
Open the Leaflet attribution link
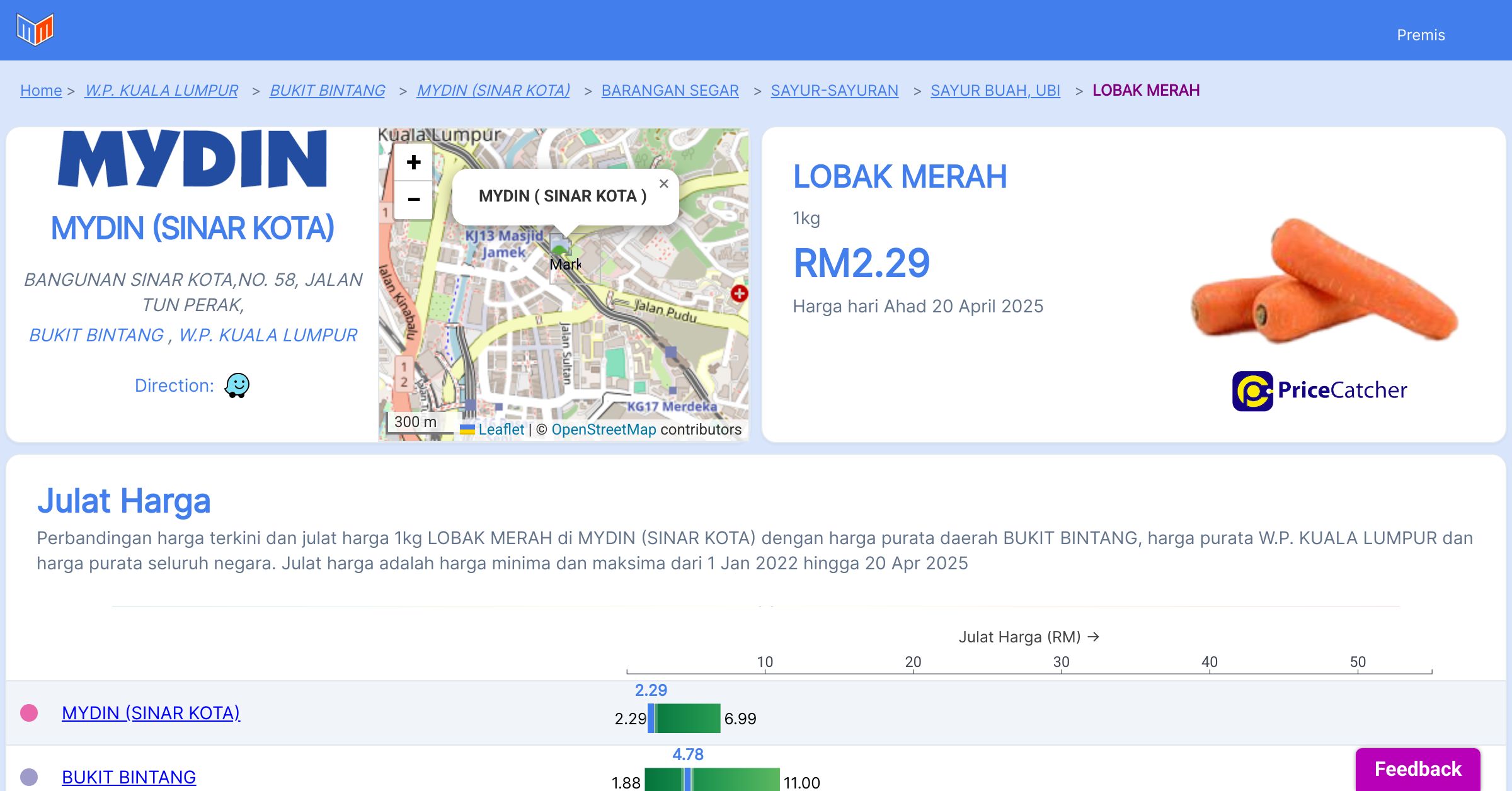[x=501, y=430]
